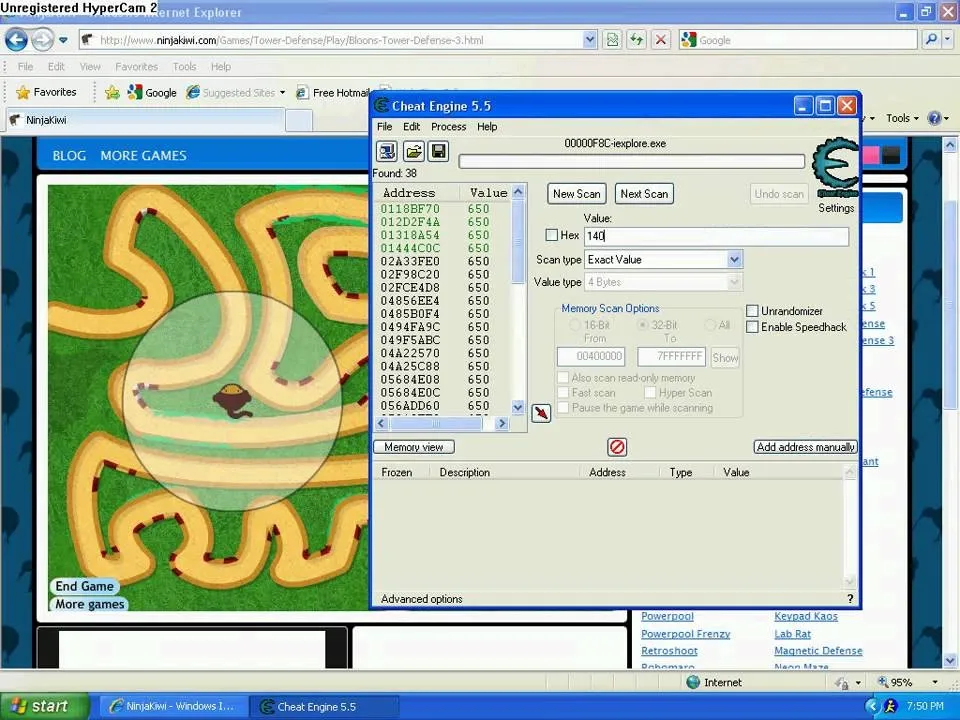Click the Memory view button

414,447
